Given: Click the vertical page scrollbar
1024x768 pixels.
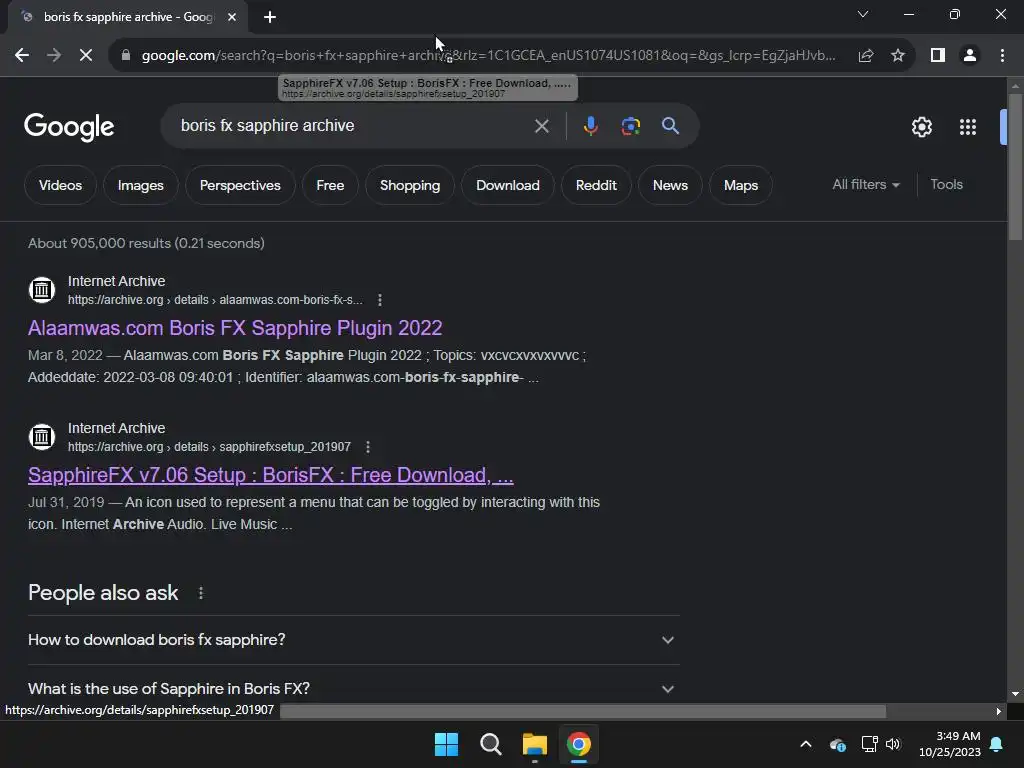Looking at the screenshot, I should click(1015, 167).
